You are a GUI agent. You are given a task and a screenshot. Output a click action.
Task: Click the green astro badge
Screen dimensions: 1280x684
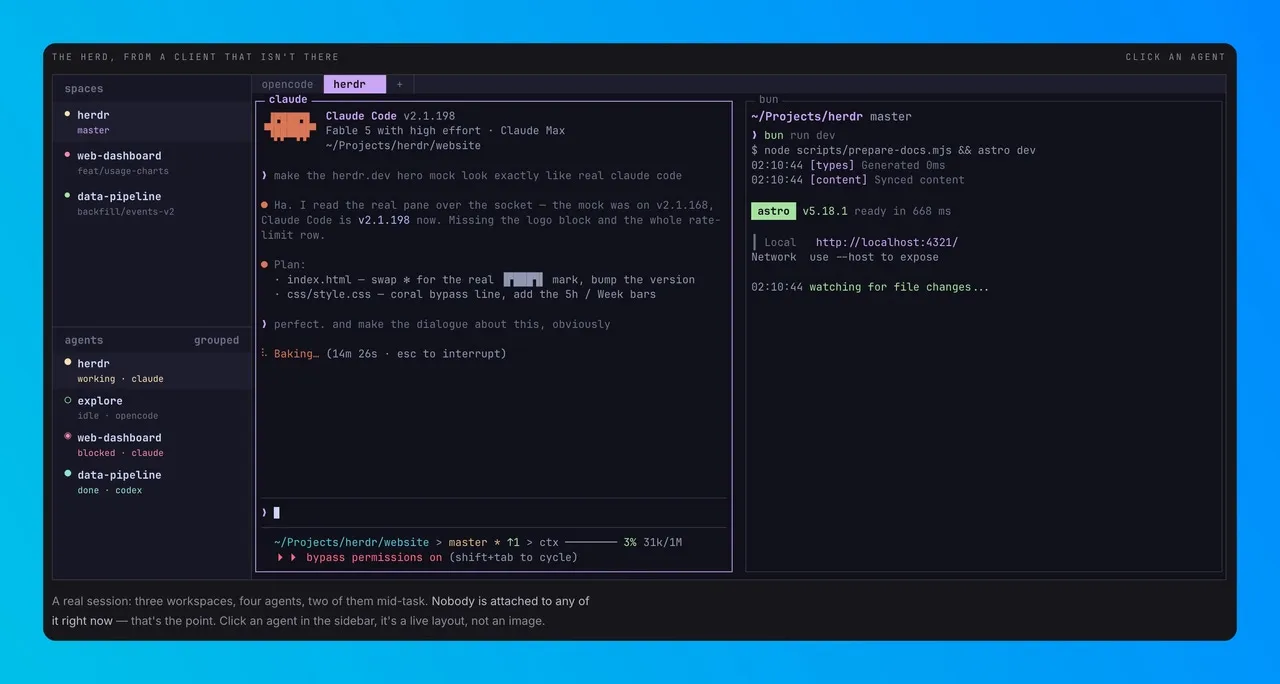(774, 211)
